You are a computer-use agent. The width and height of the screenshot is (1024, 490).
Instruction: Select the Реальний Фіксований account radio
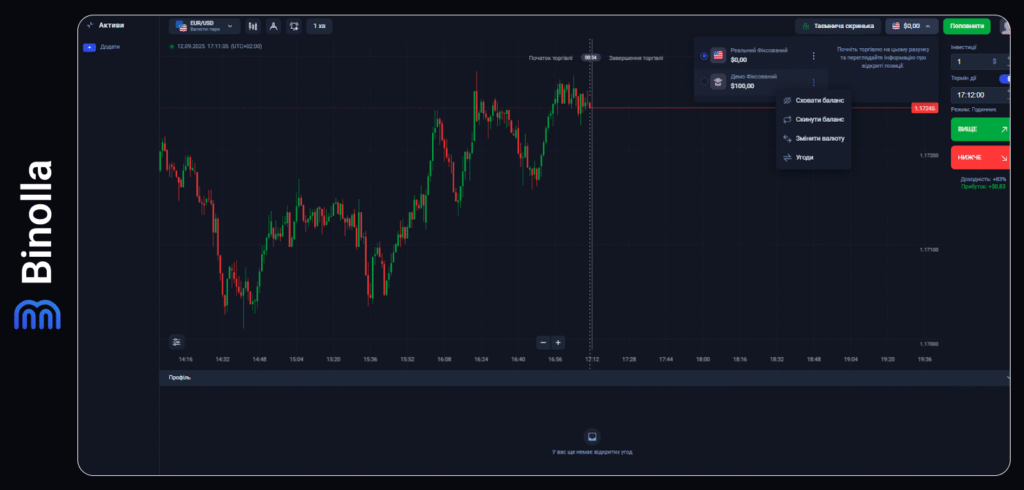tap(703, 56)
